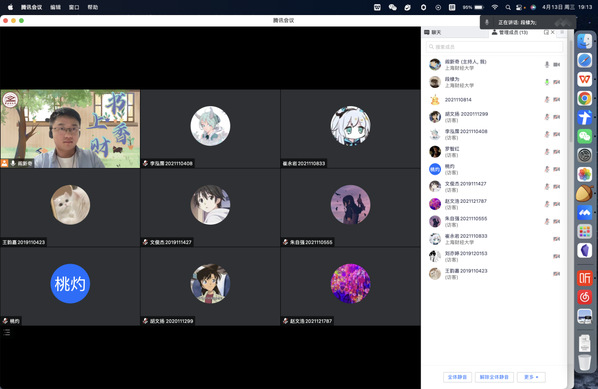Toggle microphone icon for member 2021110814
The height and width of the screenshot is (389, 598).
(x=547, y=100)
